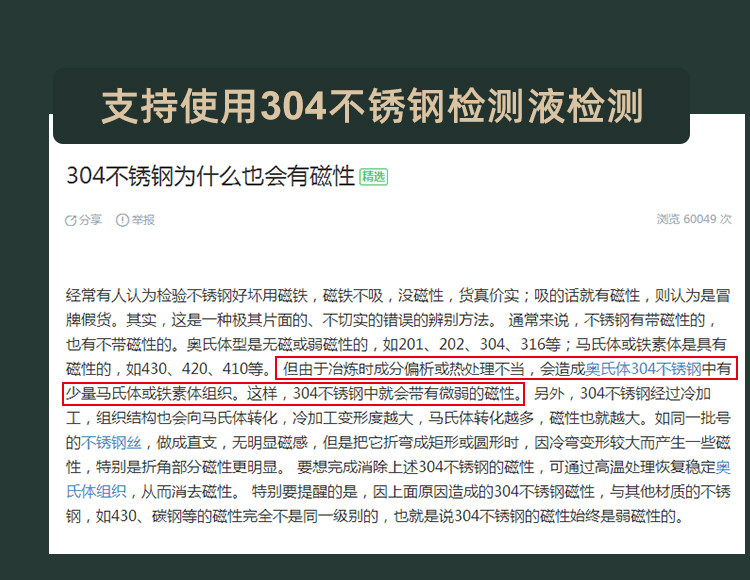
Task: Follow the 氏体组织 blue link
Action: (x=96, y=492)
